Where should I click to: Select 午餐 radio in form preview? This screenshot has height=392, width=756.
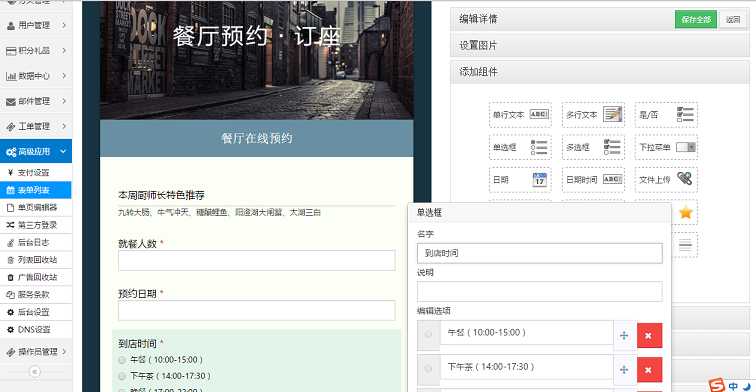pyautogui.click(x=122, y=360)
